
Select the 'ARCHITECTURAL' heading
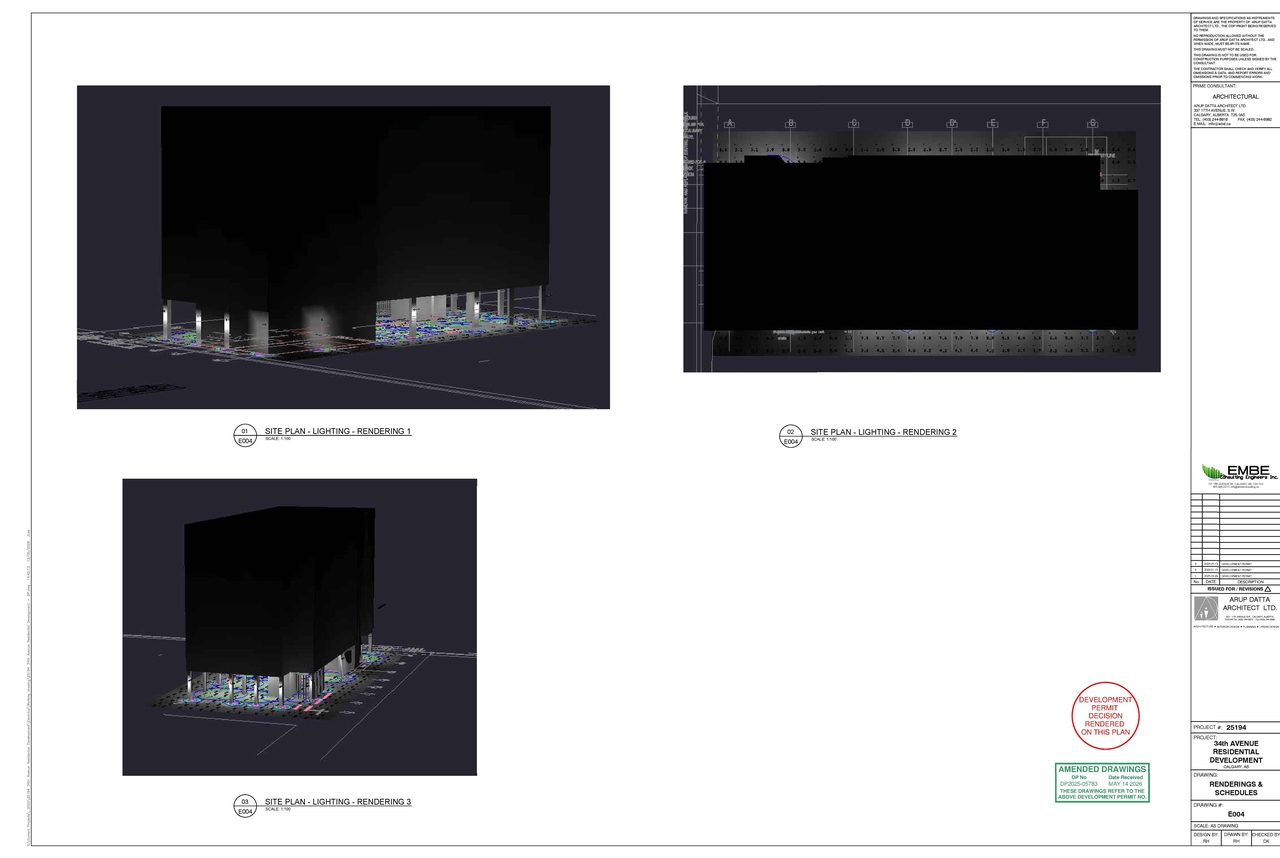click(x=1235, y=97)
